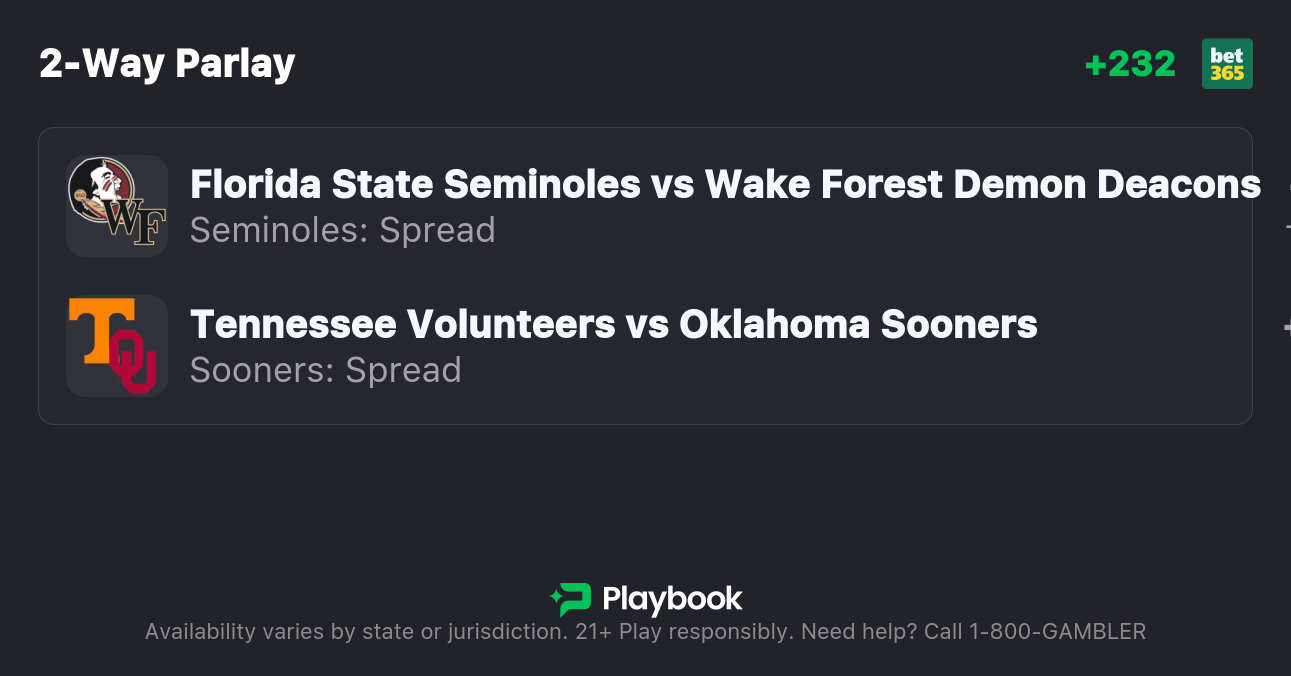Click the 1-800-GAMBLER helpline text
The width and height of the screenshot is (1291, 676).
[x=1057, y=632]
